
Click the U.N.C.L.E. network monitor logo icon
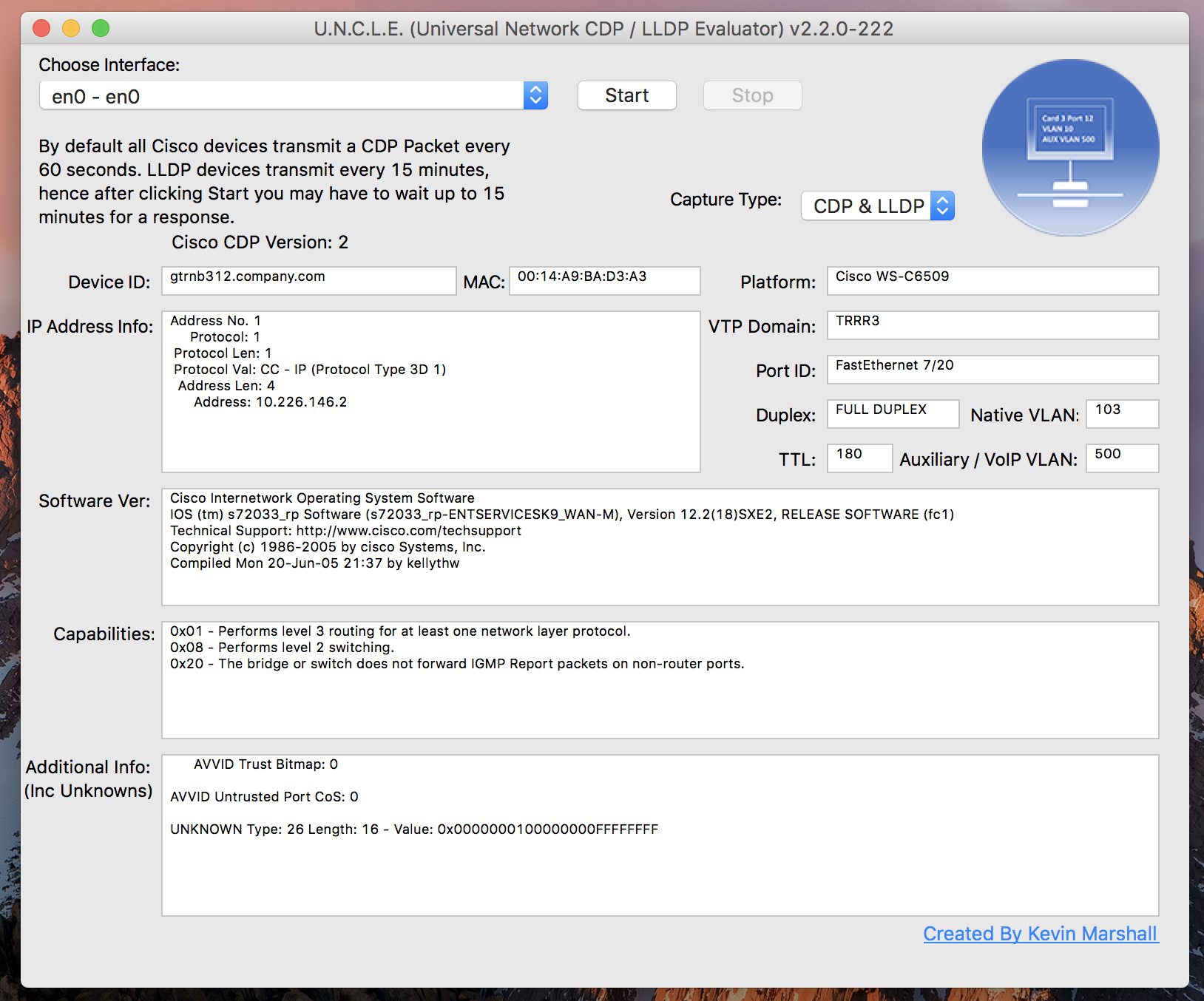1070,148
